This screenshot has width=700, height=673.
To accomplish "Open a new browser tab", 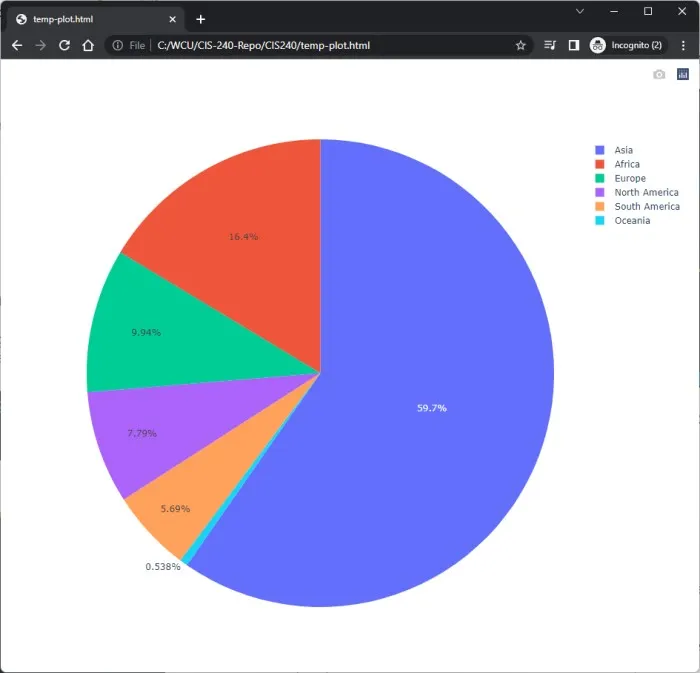I will [200, 19].
